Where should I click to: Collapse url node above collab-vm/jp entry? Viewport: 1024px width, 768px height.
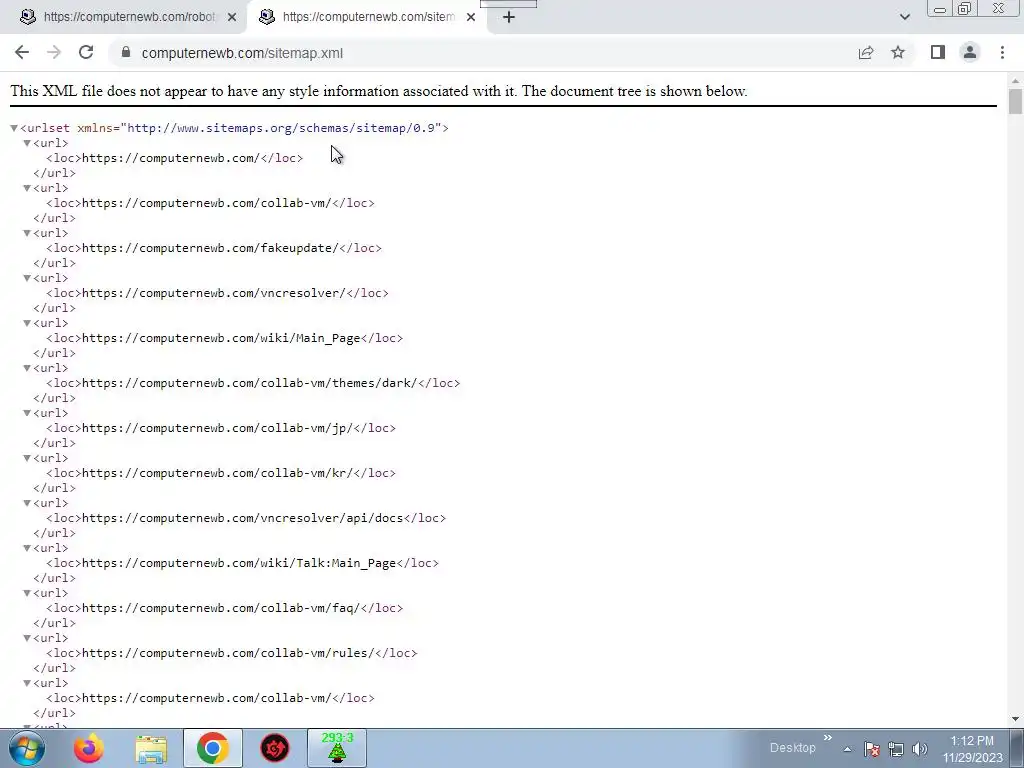[27, 413]
